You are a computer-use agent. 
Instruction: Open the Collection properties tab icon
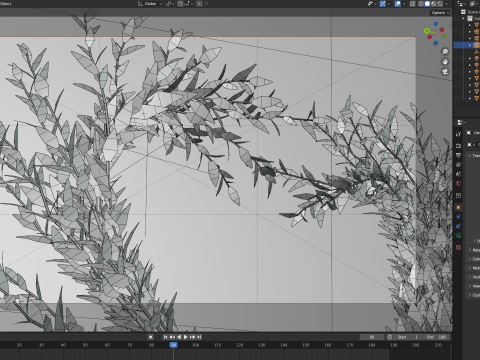pyautogui.click(x=459, y=195)
